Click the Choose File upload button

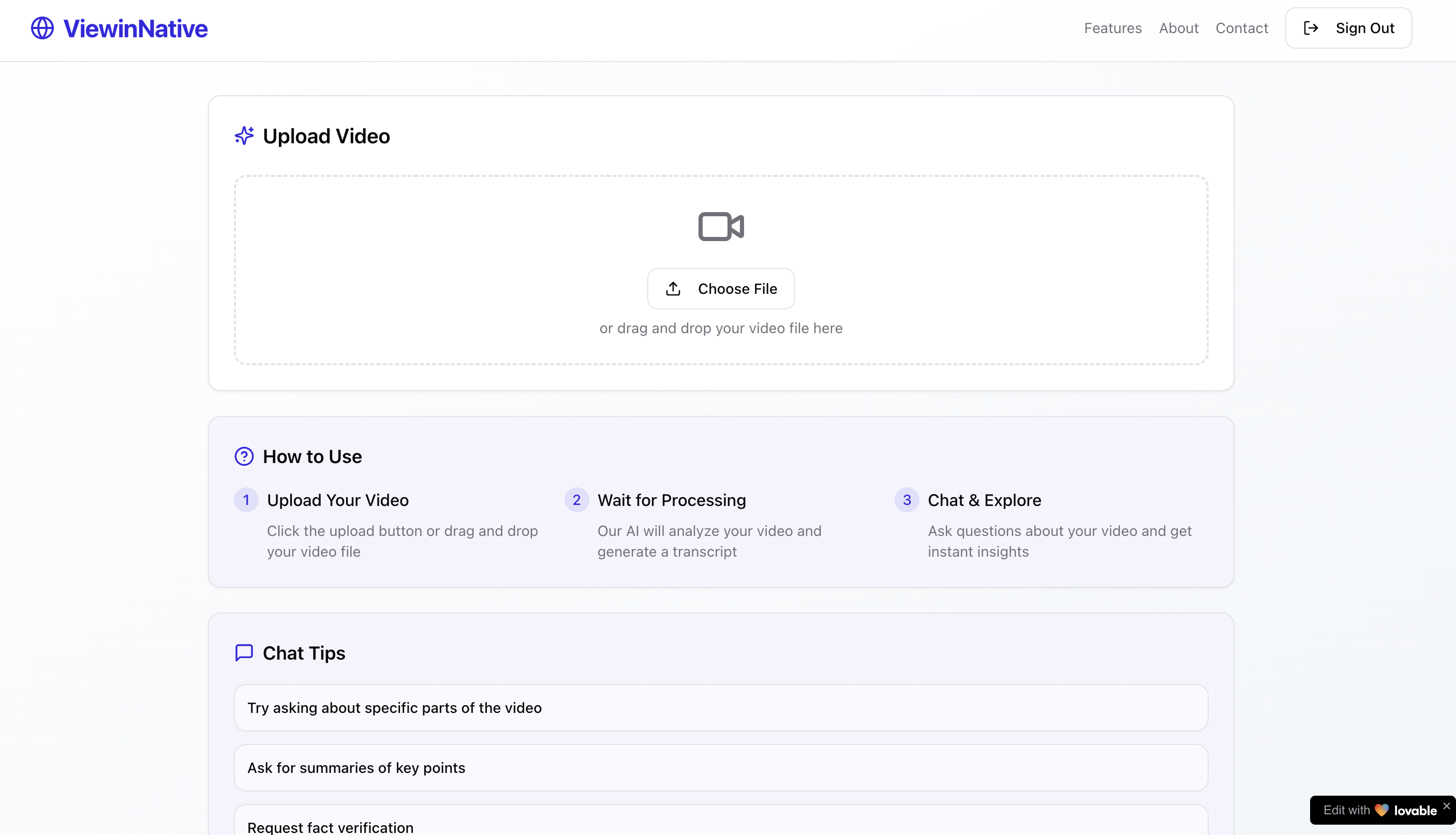click(x=721, y=289)
